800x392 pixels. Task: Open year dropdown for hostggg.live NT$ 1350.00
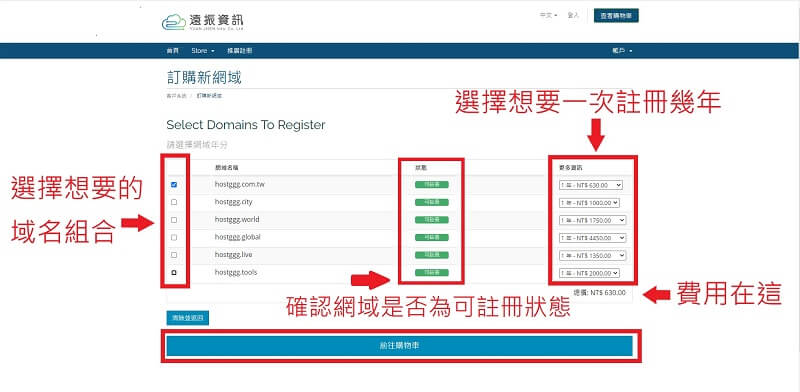[x=592, y=255]
